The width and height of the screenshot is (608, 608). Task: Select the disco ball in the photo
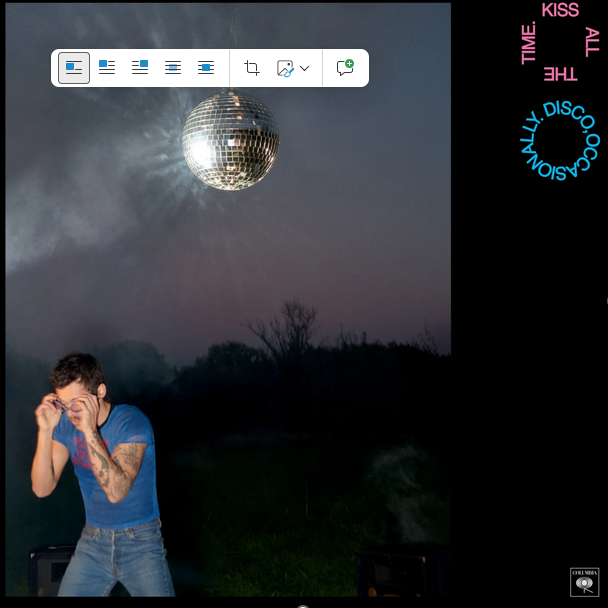[x=231, y=140]
